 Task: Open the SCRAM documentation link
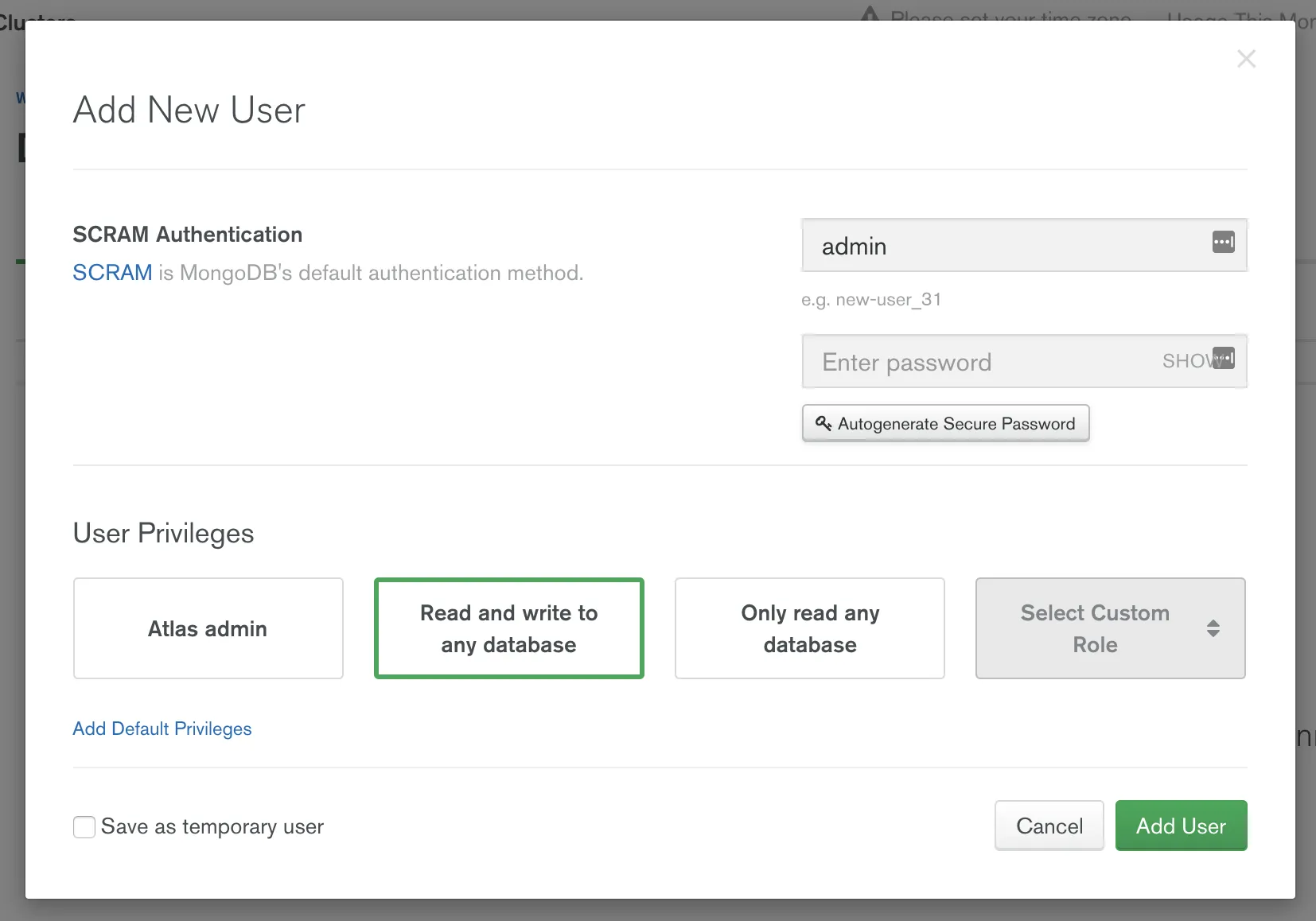pyautogui.click(x=112, y=273)
